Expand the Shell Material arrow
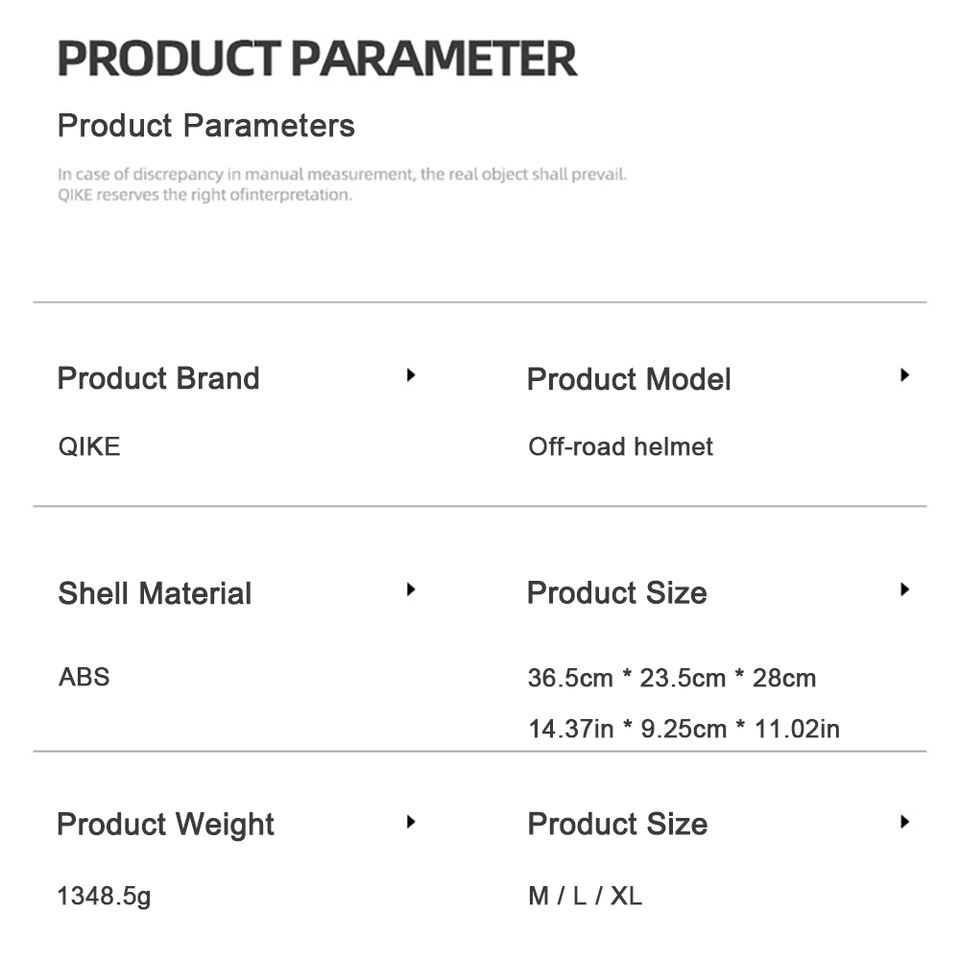This screenshot has height=960, width=960. (410, 590)
